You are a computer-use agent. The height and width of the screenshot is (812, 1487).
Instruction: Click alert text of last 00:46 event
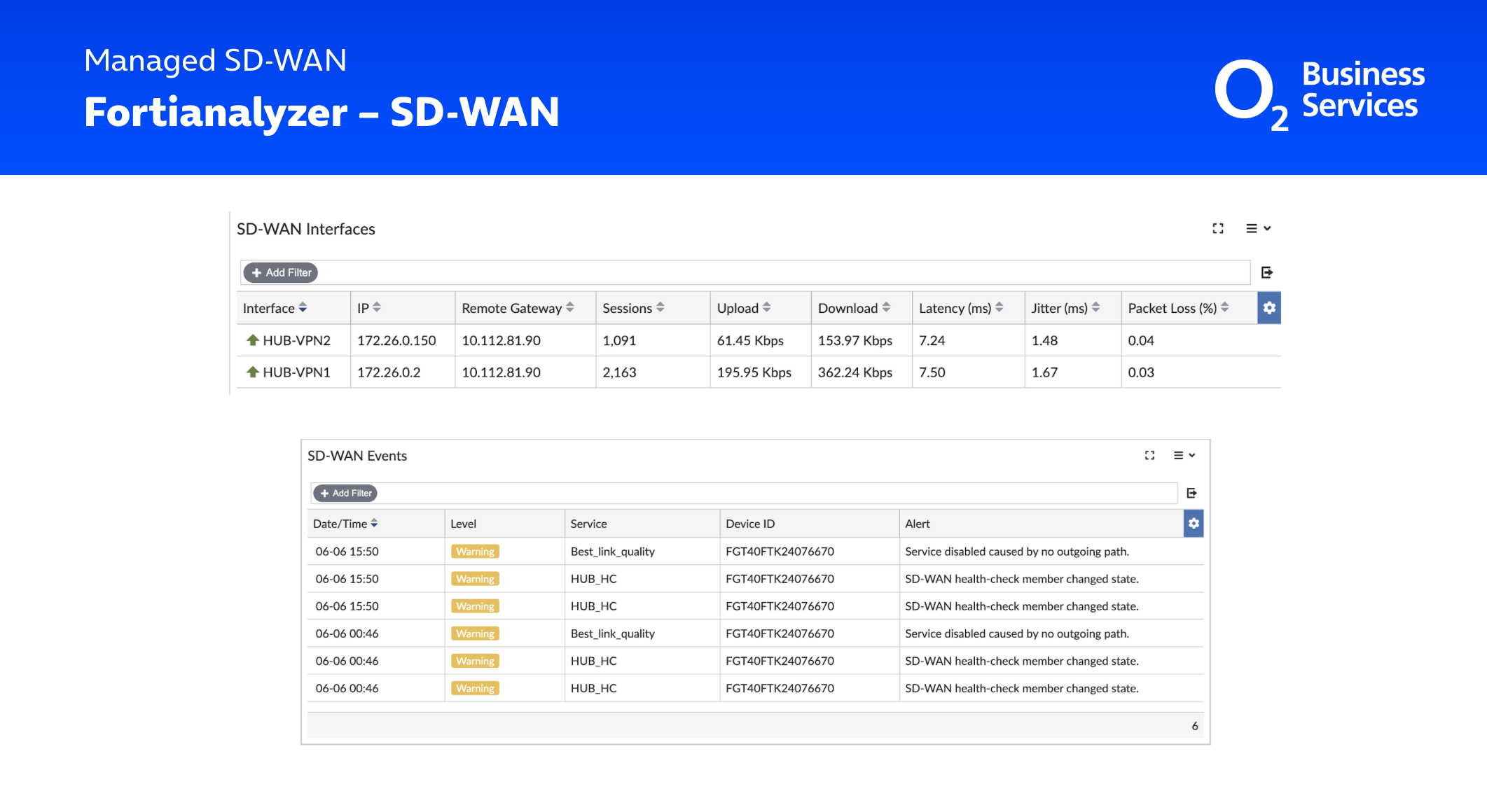[x=1021, y=688]
